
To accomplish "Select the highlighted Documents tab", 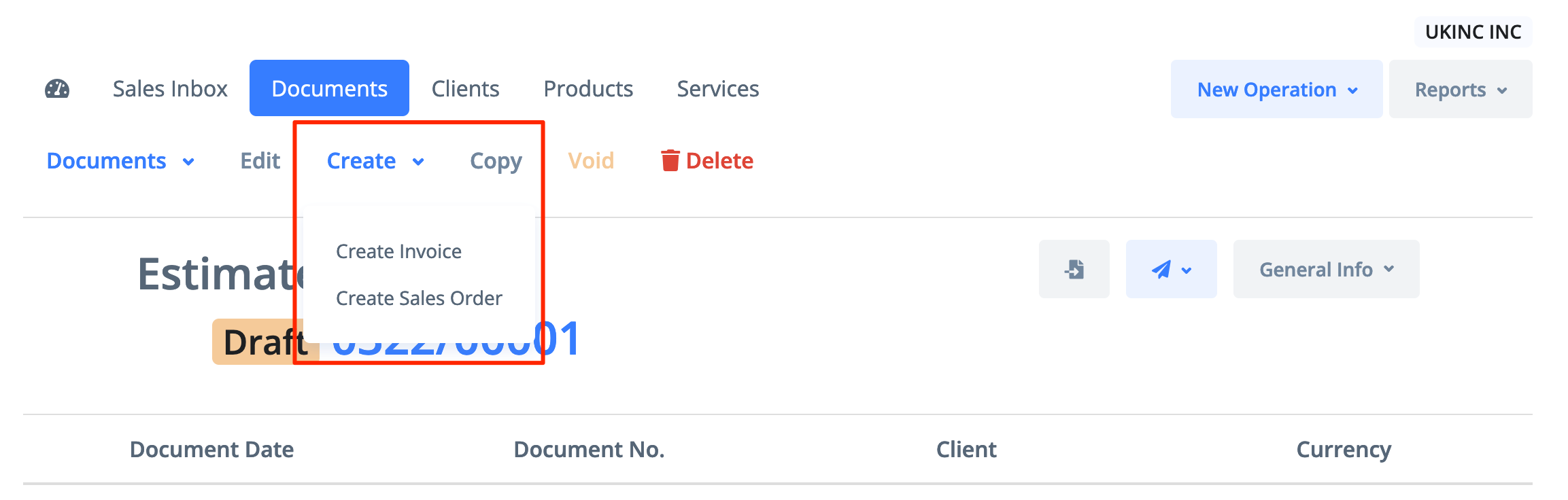I will coord(329,89).
